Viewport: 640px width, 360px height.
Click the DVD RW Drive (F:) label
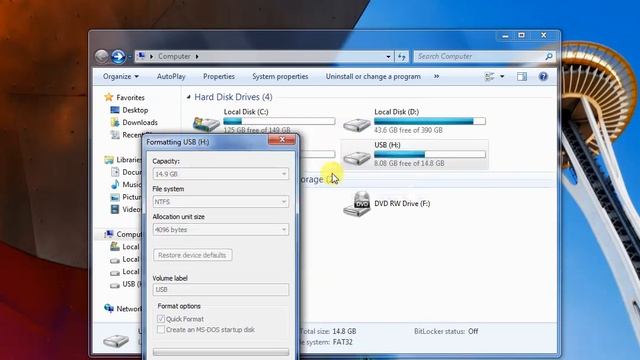[402, 204]
